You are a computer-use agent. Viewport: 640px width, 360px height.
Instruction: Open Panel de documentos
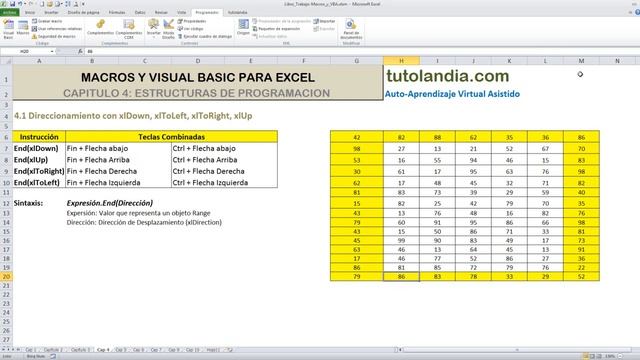click(351, 29)
